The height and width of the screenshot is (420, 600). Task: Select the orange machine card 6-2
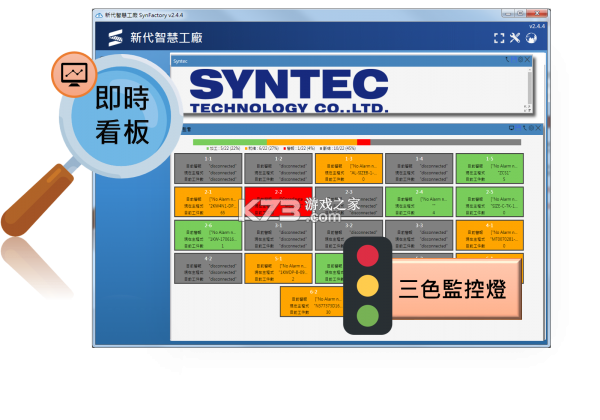click(312, 302)
